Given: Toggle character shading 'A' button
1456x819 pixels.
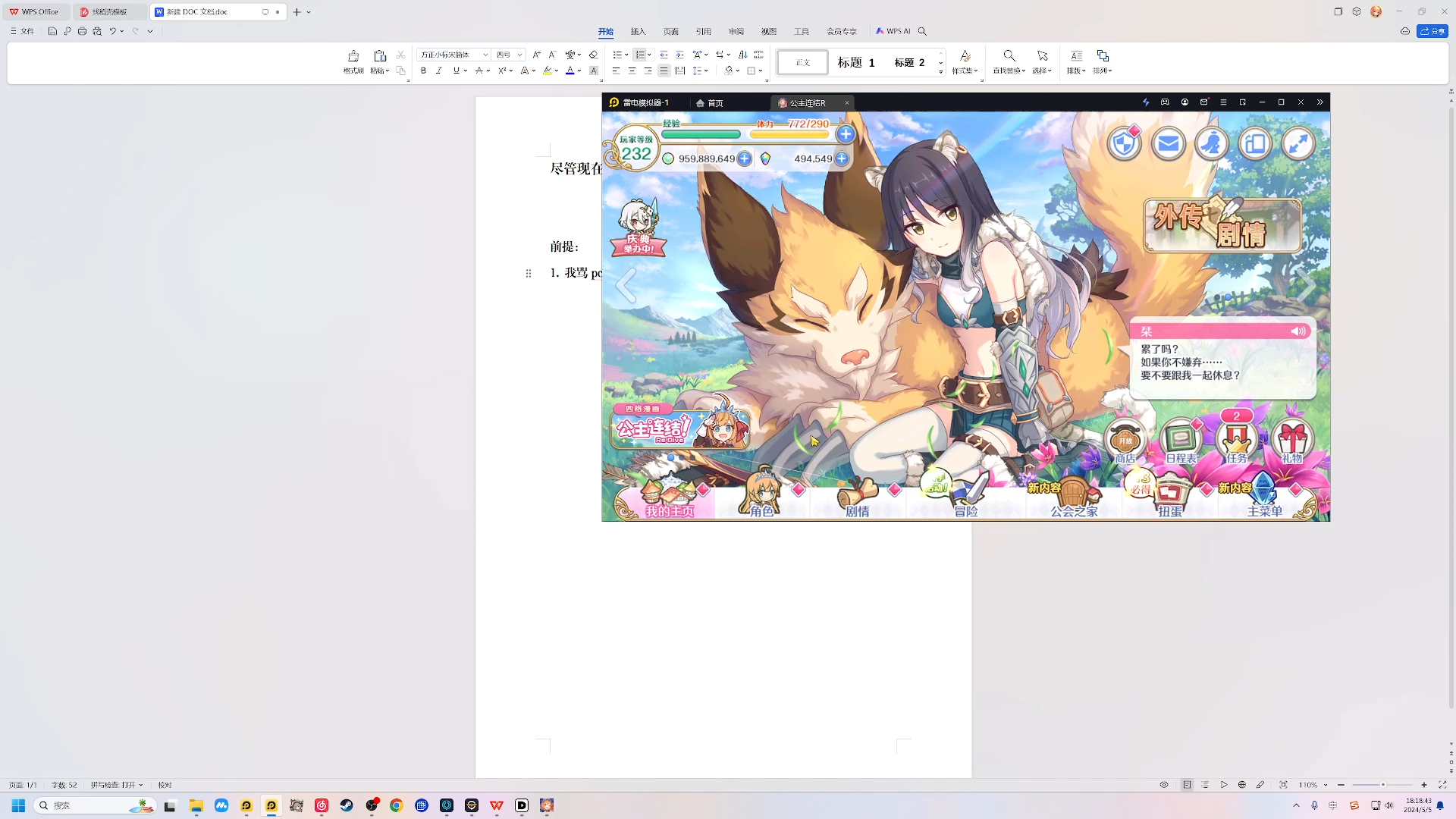Looking at the screenshot, I should coord(594,71).
